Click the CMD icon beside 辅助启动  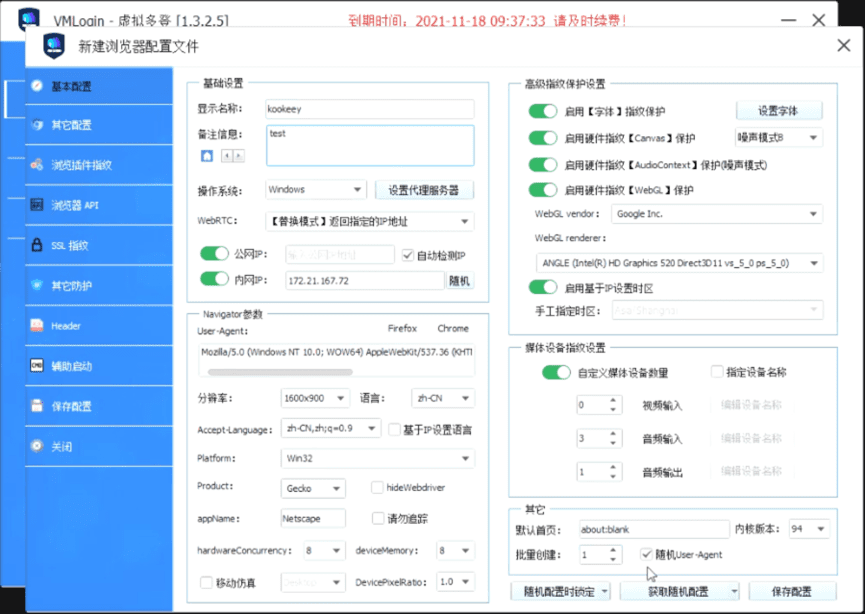tap(37, 366)
